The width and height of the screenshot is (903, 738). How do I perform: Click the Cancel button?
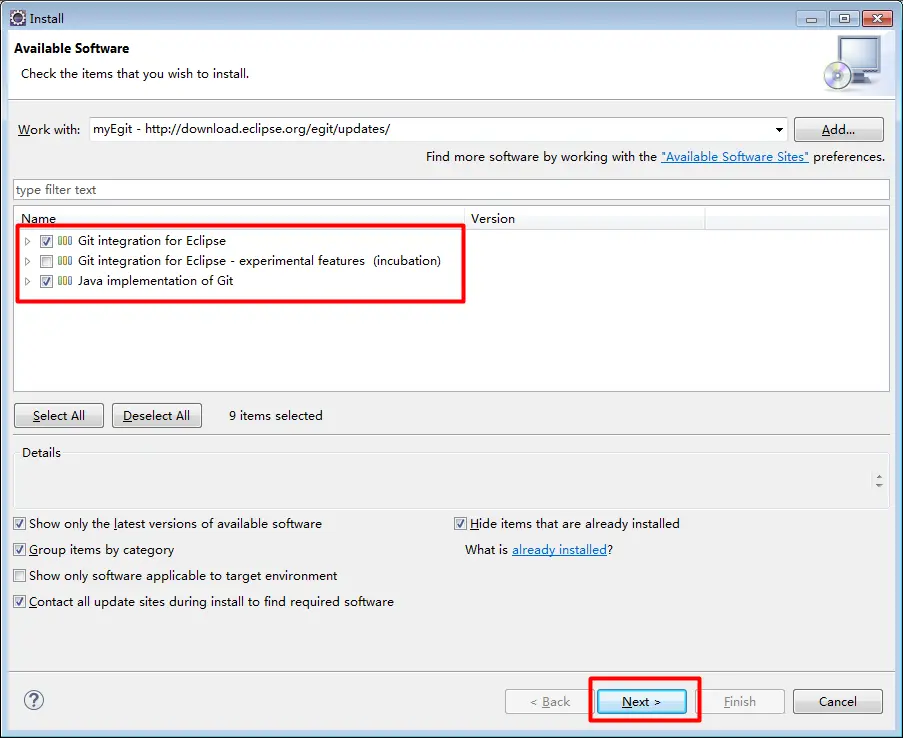tap(838, 702)
